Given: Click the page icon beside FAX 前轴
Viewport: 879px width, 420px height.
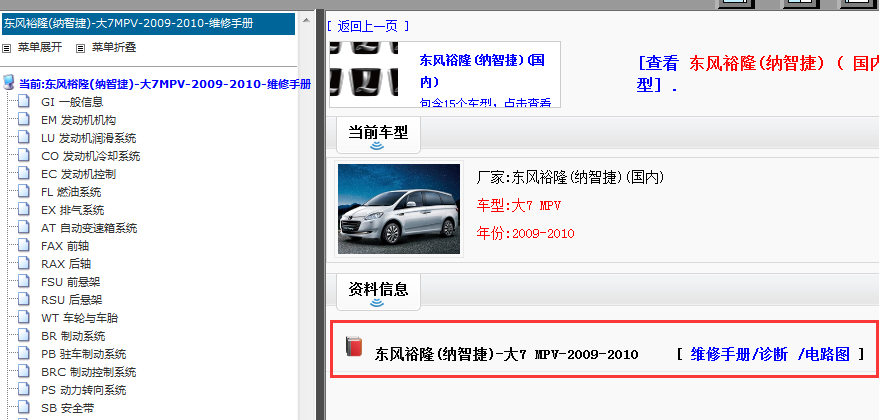Looking at the screenshot, I should pos(23,246).
